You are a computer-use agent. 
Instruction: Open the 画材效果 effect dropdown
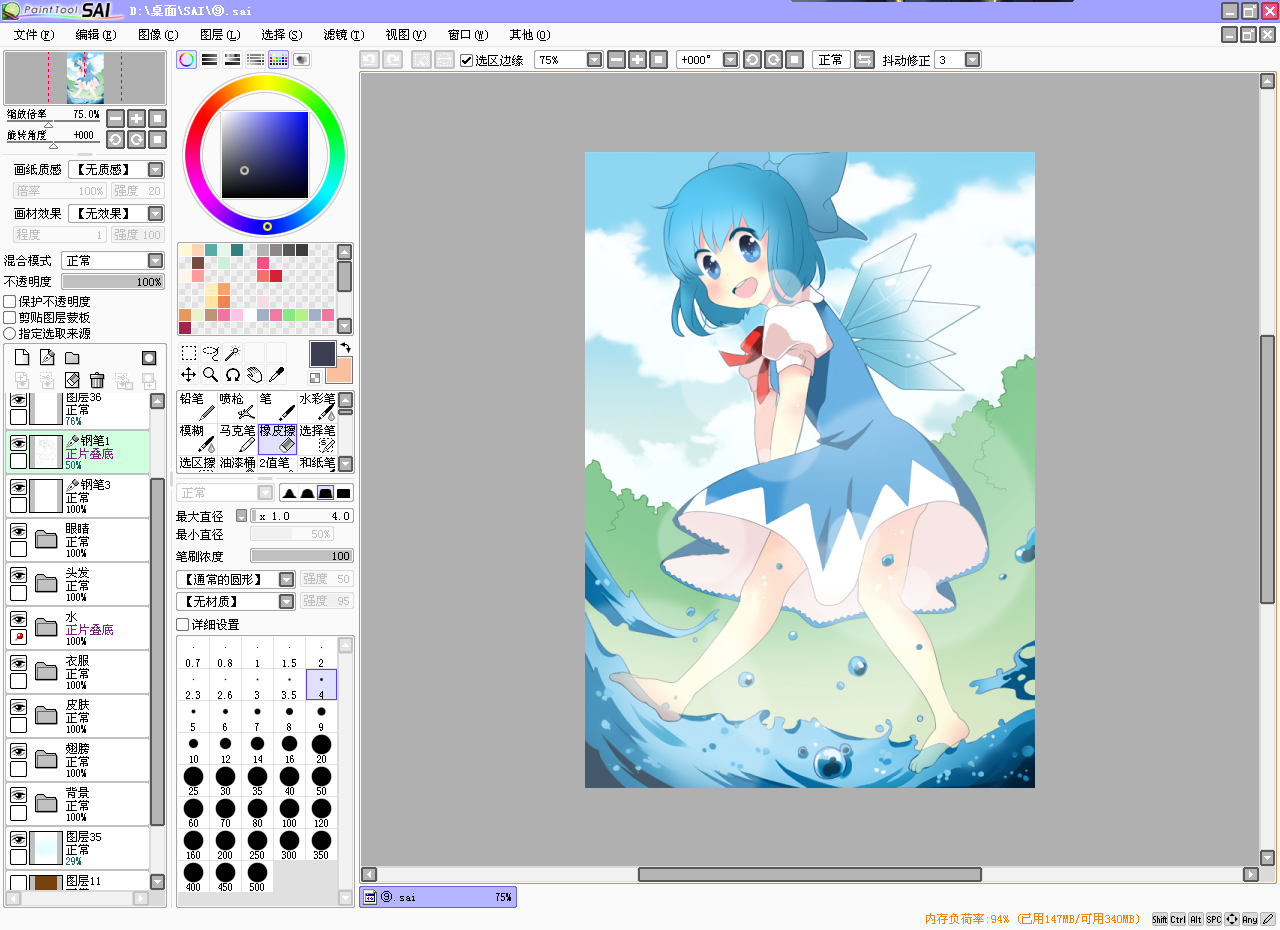pyautogui.click(x=155, y=213)
